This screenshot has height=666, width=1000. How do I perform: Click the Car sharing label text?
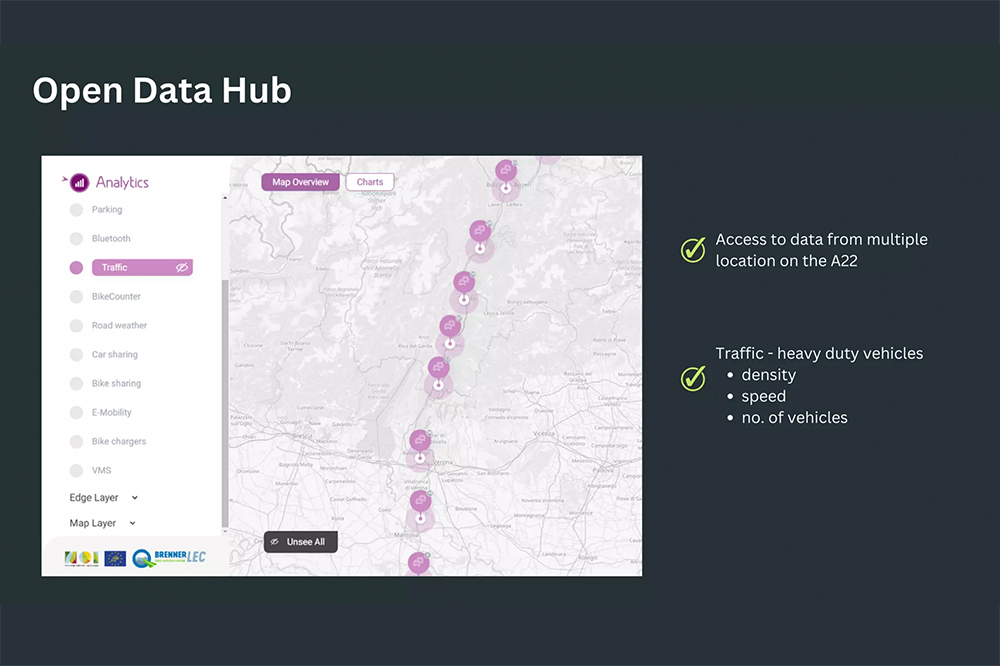115,355
